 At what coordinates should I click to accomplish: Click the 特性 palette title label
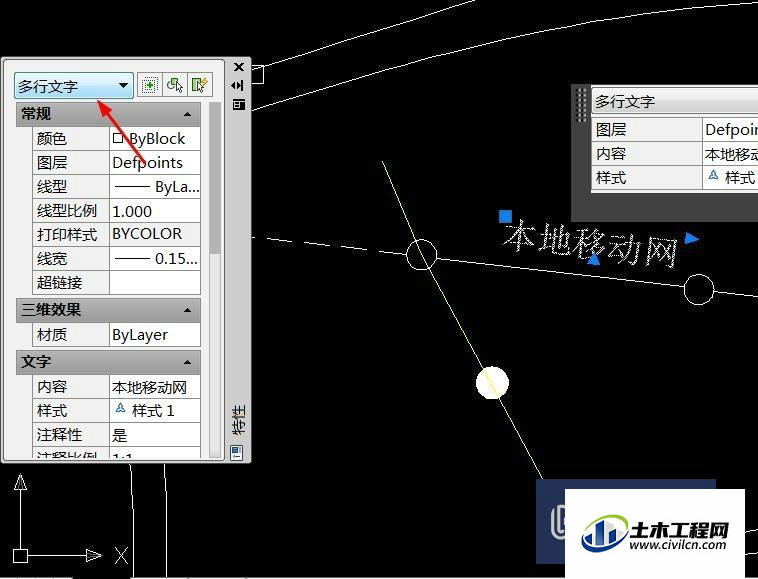[x=238, y=419]
